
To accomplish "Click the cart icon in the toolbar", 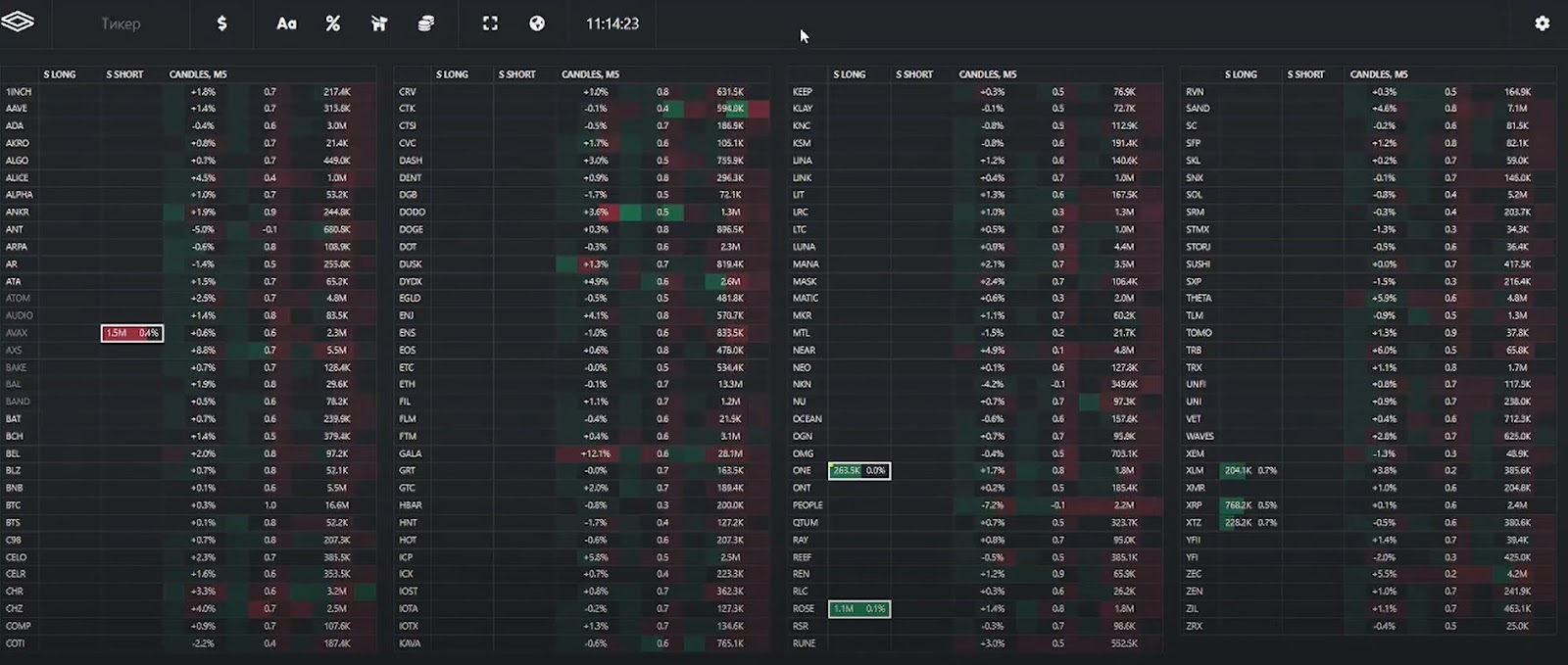I will (x=379, y=24).
